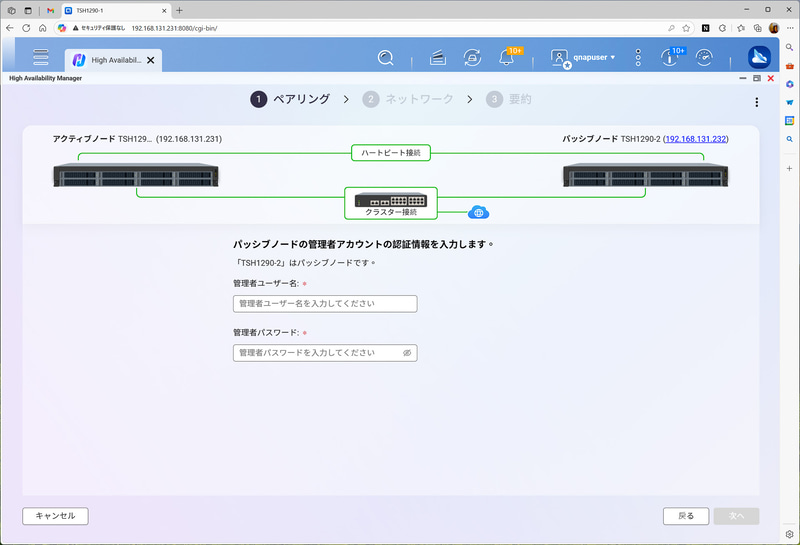Open notifications bell with 10+ badge
This screenshot has width=800, height=545.
pyautogui.click(x=507, y=58)
